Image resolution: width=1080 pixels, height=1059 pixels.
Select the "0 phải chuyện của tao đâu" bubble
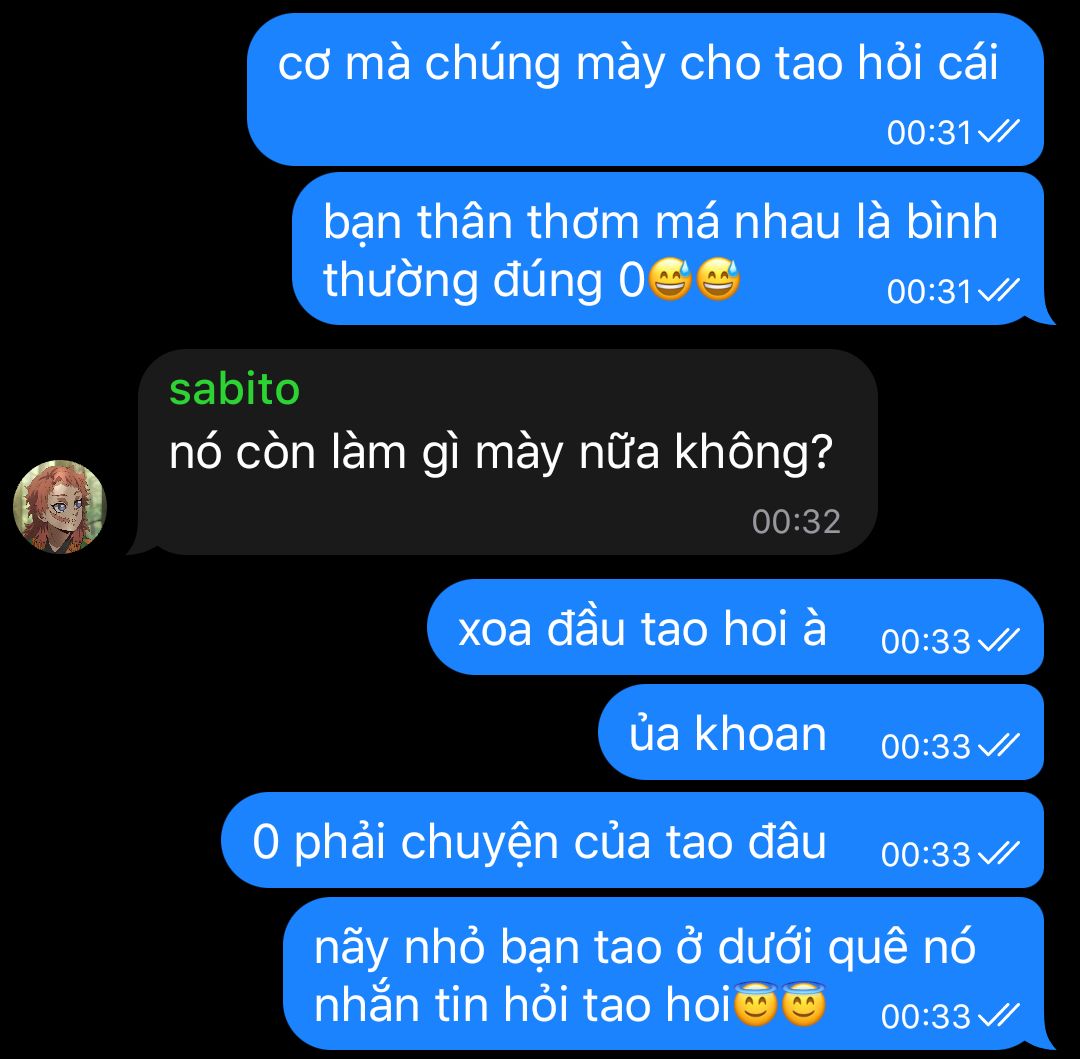[632, 840]
